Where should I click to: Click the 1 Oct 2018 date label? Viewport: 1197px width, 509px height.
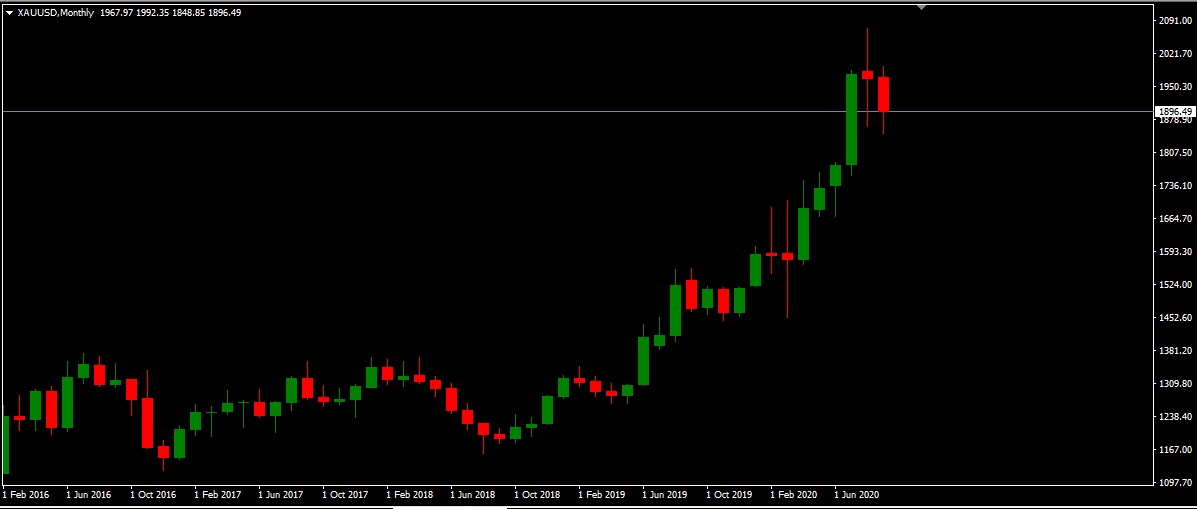tap(537, 495)
